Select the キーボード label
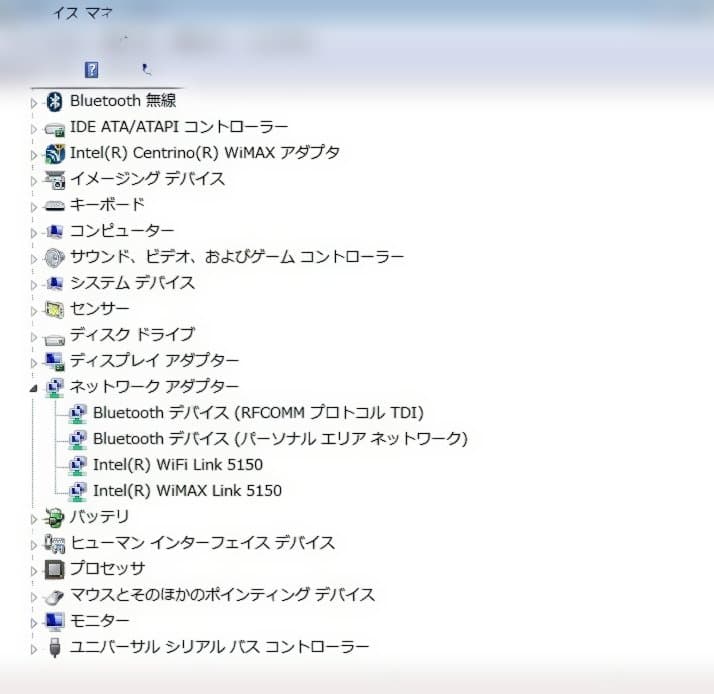Screen dimensions: 714x694 point(107,204)
